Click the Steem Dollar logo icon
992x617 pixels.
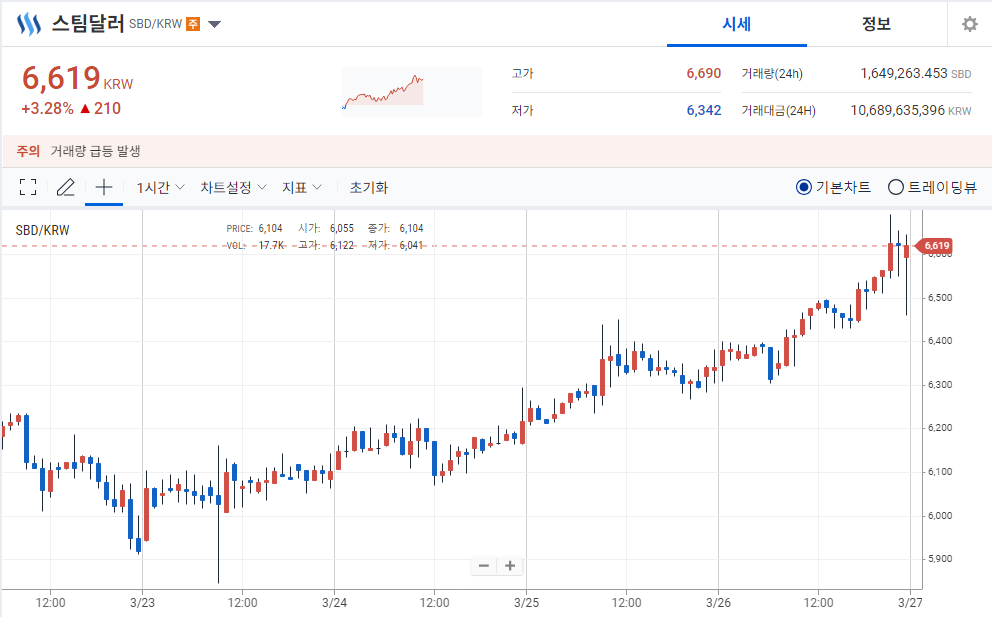click(29, 24)
